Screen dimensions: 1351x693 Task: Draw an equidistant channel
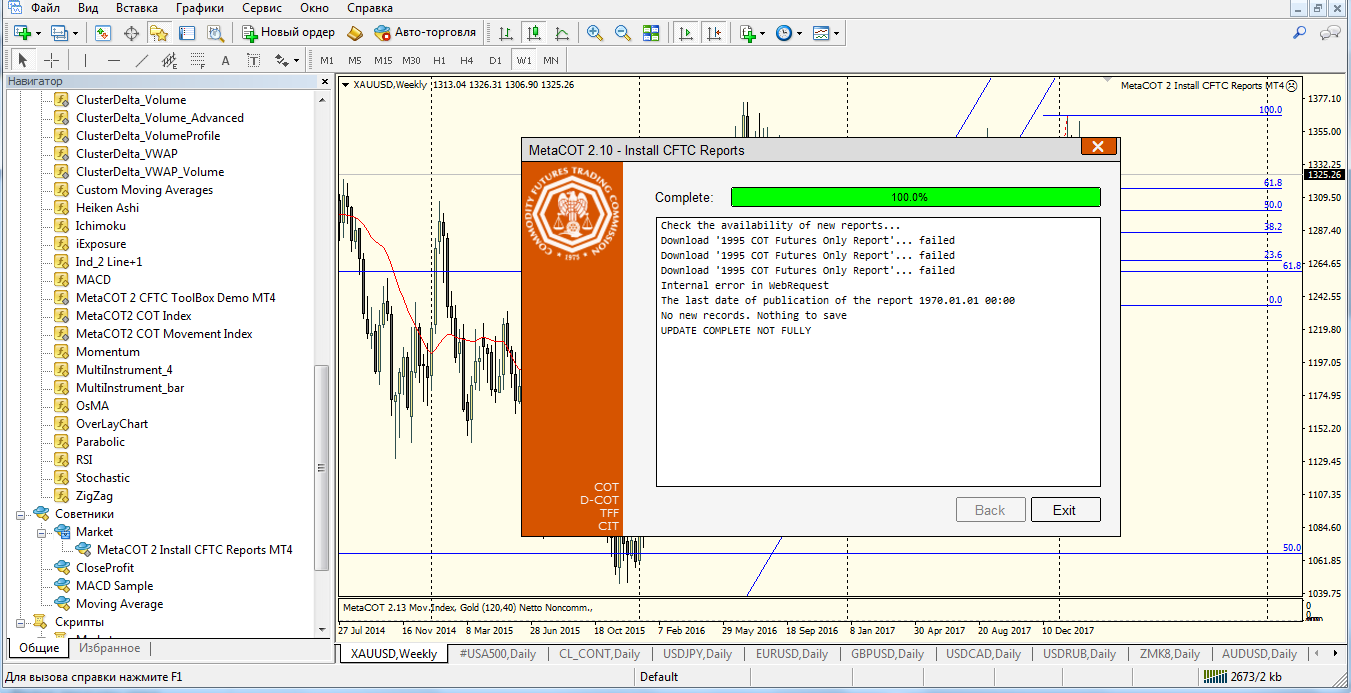point(170,60)
